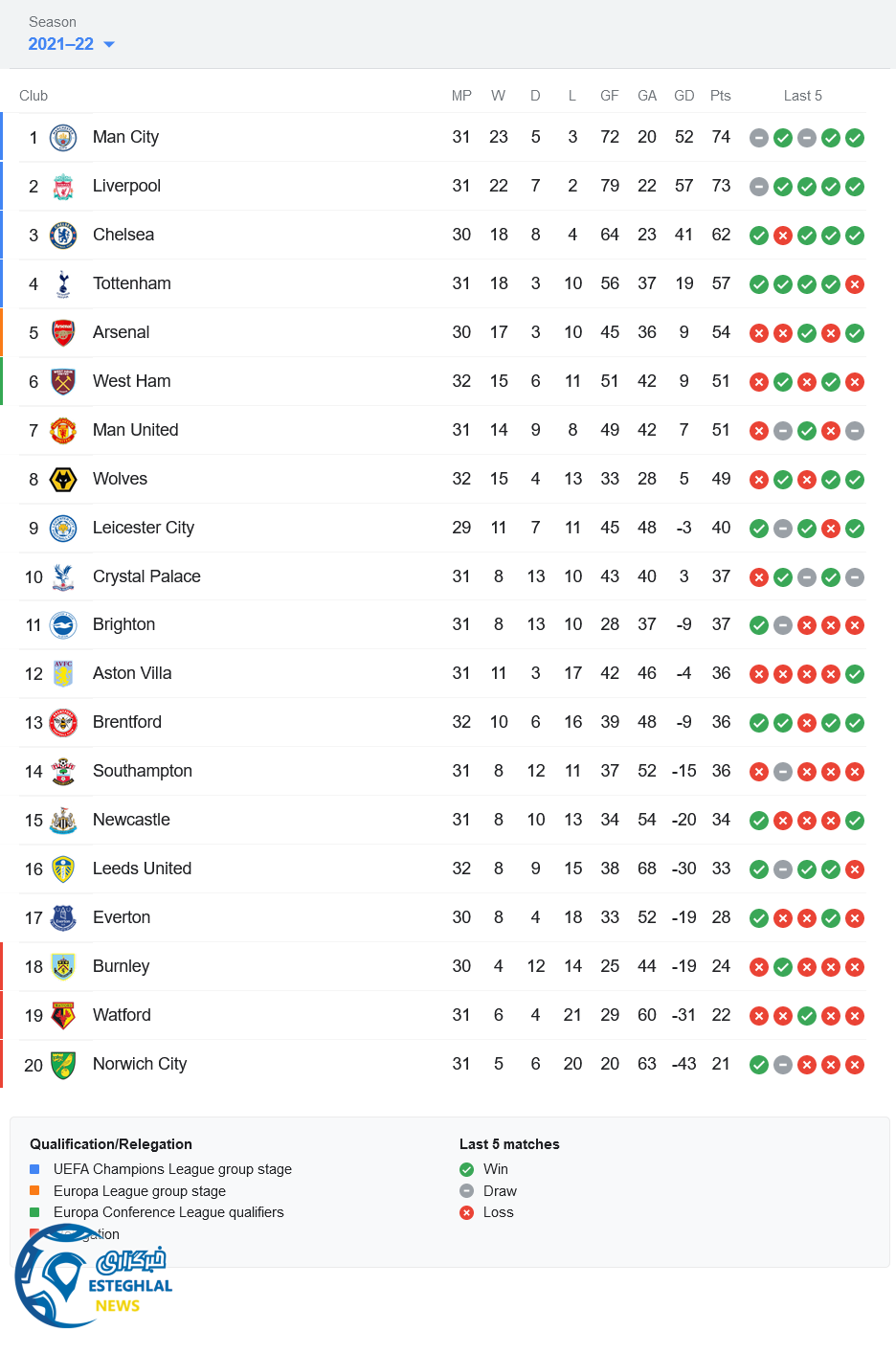Open the Crystal Palace team link
The width and height of the screenshot is (896, 1354).
tap(146, 576)
